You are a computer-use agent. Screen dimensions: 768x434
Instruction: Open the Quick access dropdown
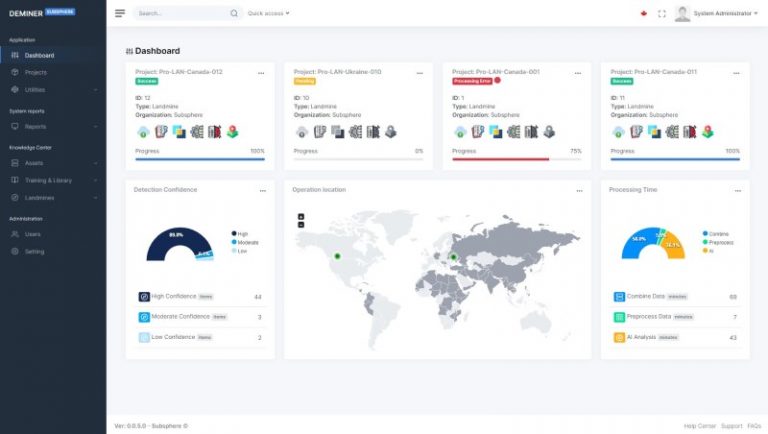click(x=268, y=14)
